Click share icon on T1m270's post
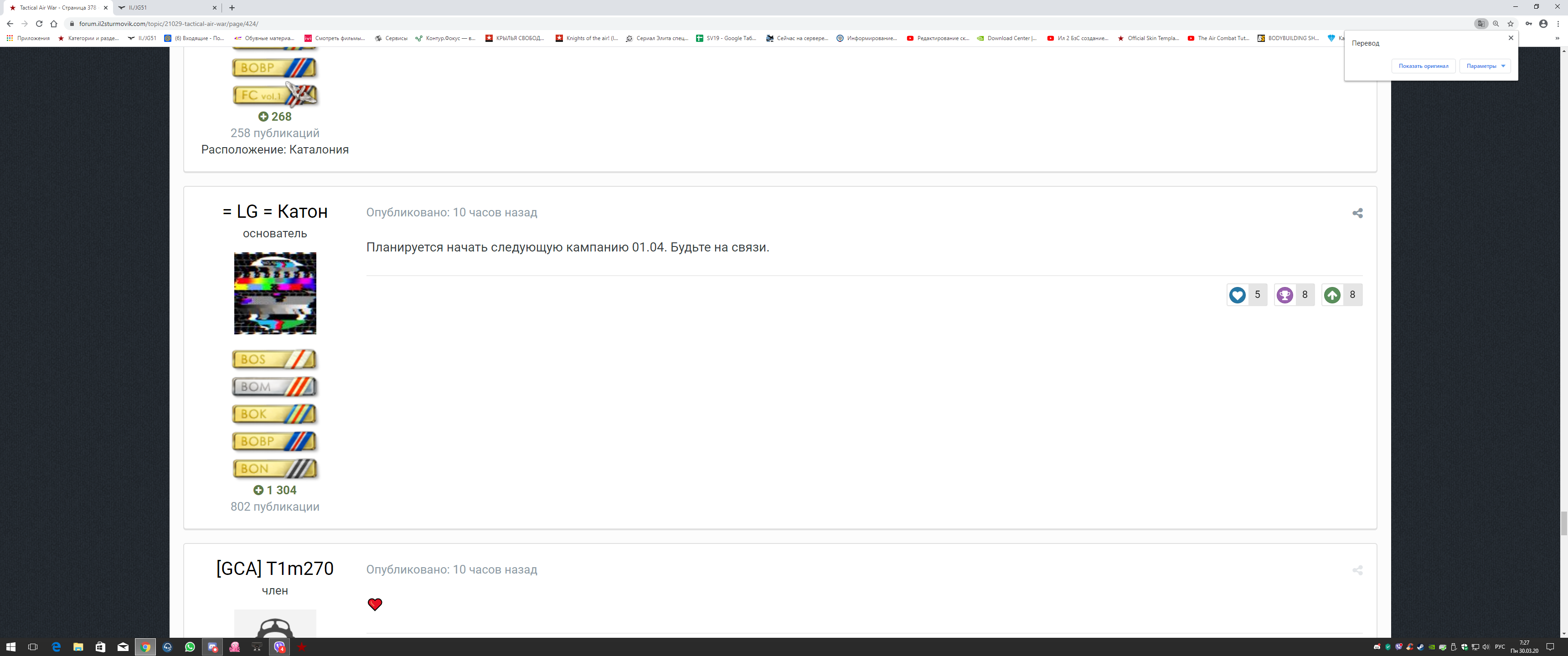 1357,570
